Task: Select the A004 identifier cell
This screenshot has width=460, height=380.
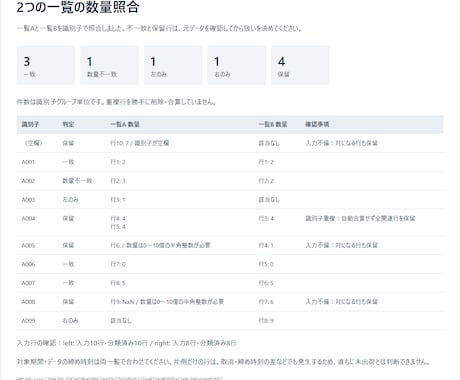Action: [x=28, y=218]
